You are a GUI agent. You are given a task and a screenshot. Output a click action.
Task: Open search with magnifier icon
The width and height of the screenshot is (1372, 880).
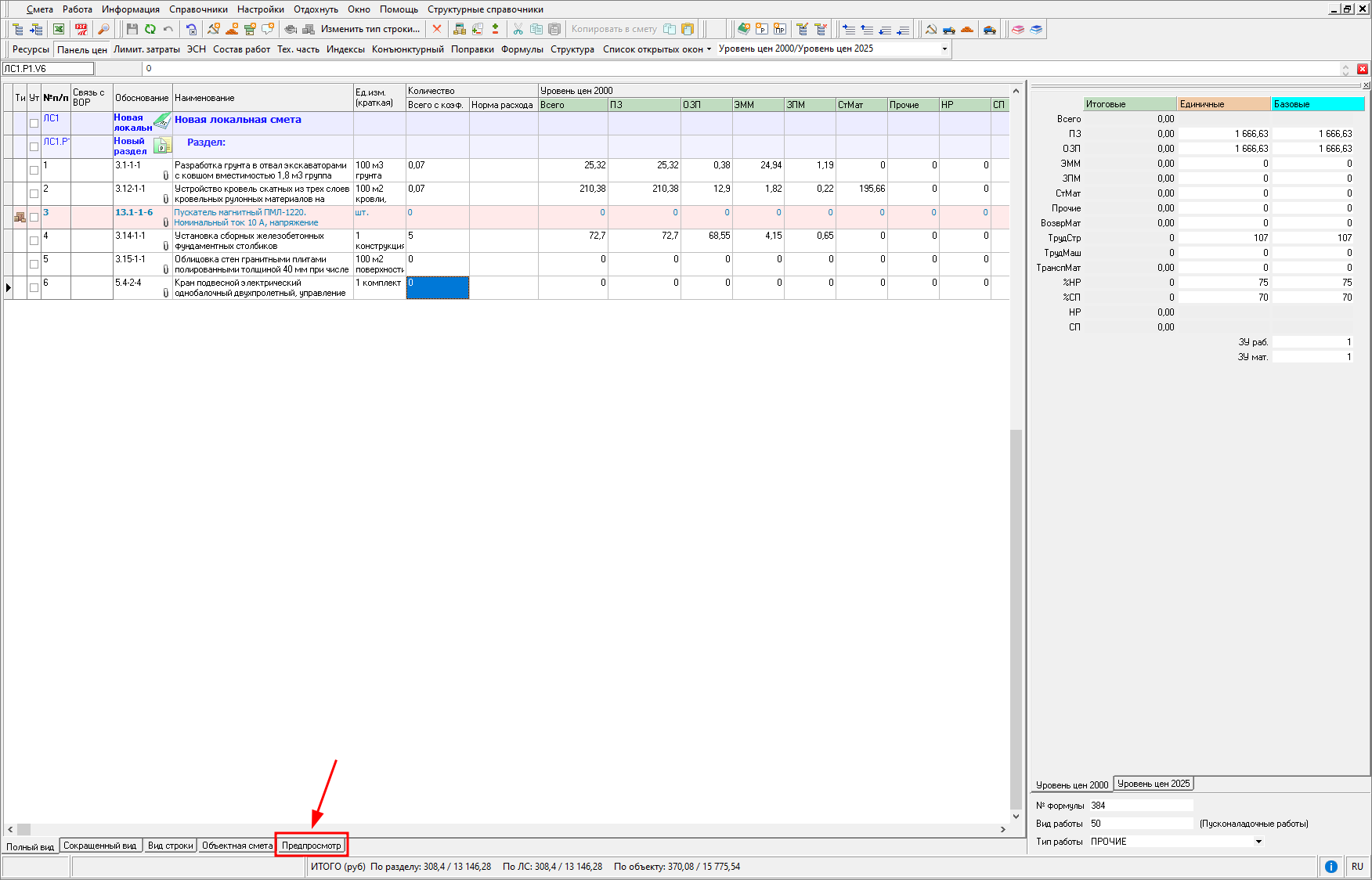[x=103, y=29]
